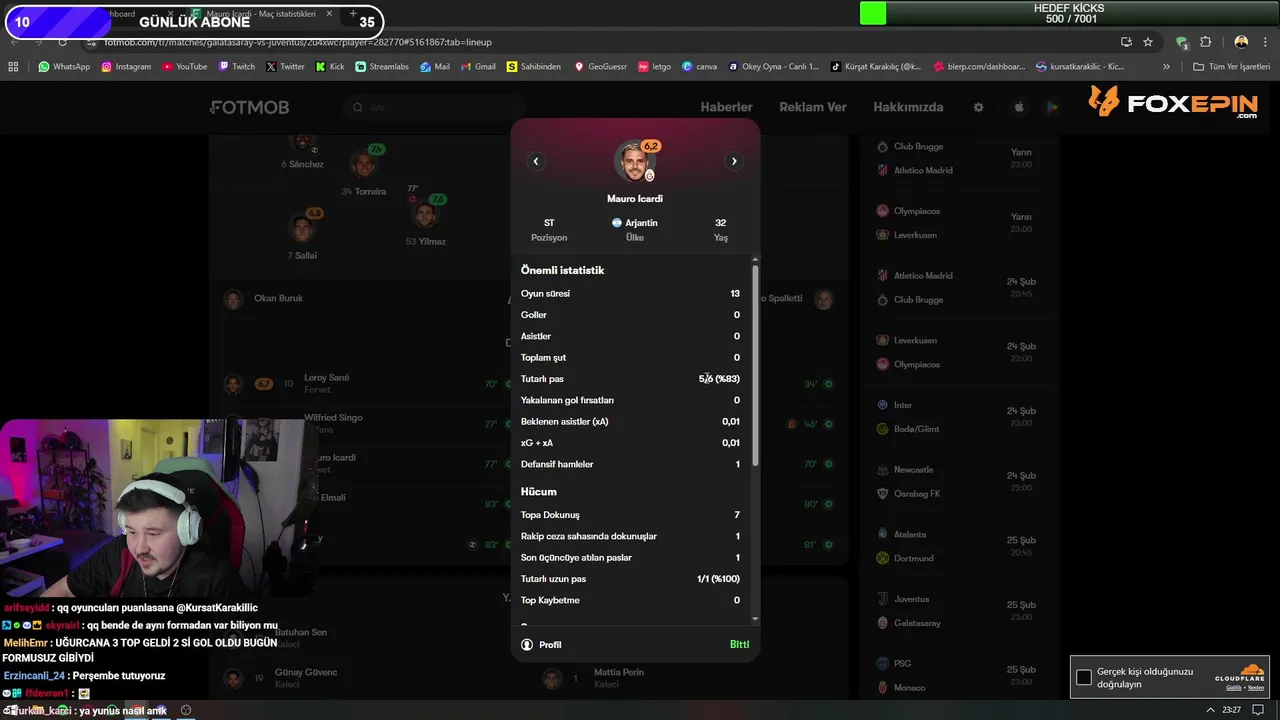Click Mauro Icardi's avatar photo in the popup

point(634,162)
